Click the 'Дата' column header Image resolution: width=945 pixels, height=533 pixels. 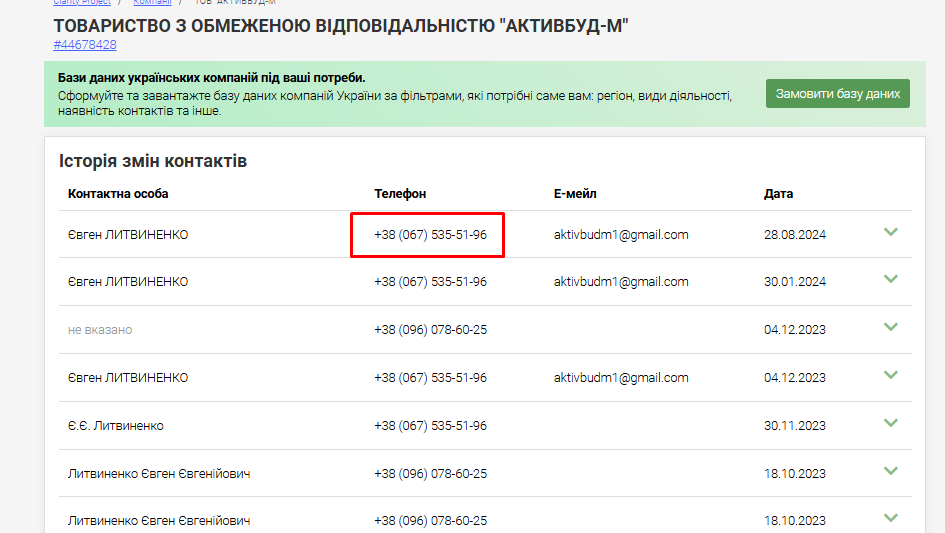778,194
